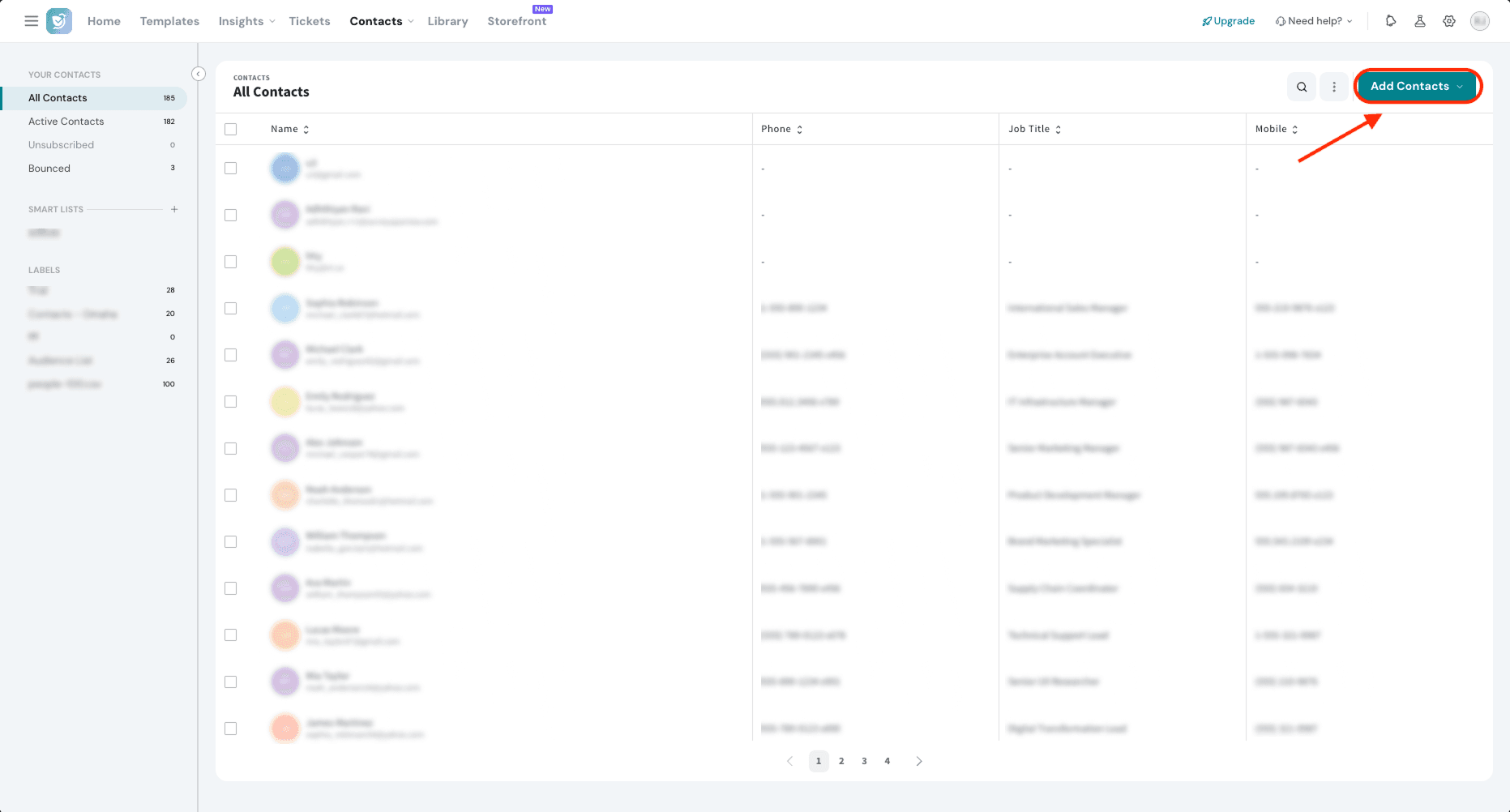Image resolution: width=1510 pixels, height=812 pixels.
Task: Open the Storefront tab
Action: pos(516,21)
